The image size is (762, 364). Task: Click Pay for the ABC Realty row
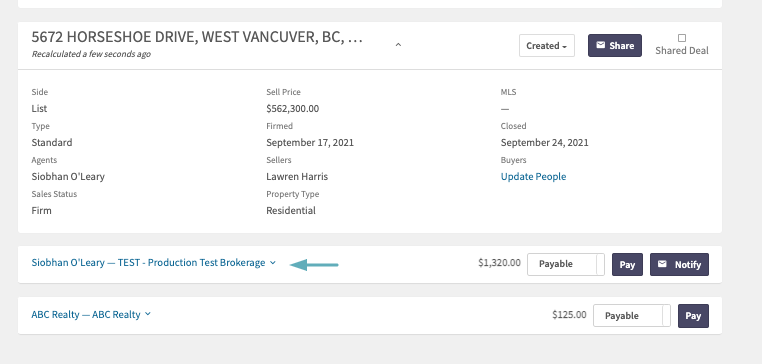pyautogui.click(x=693, y=316)
